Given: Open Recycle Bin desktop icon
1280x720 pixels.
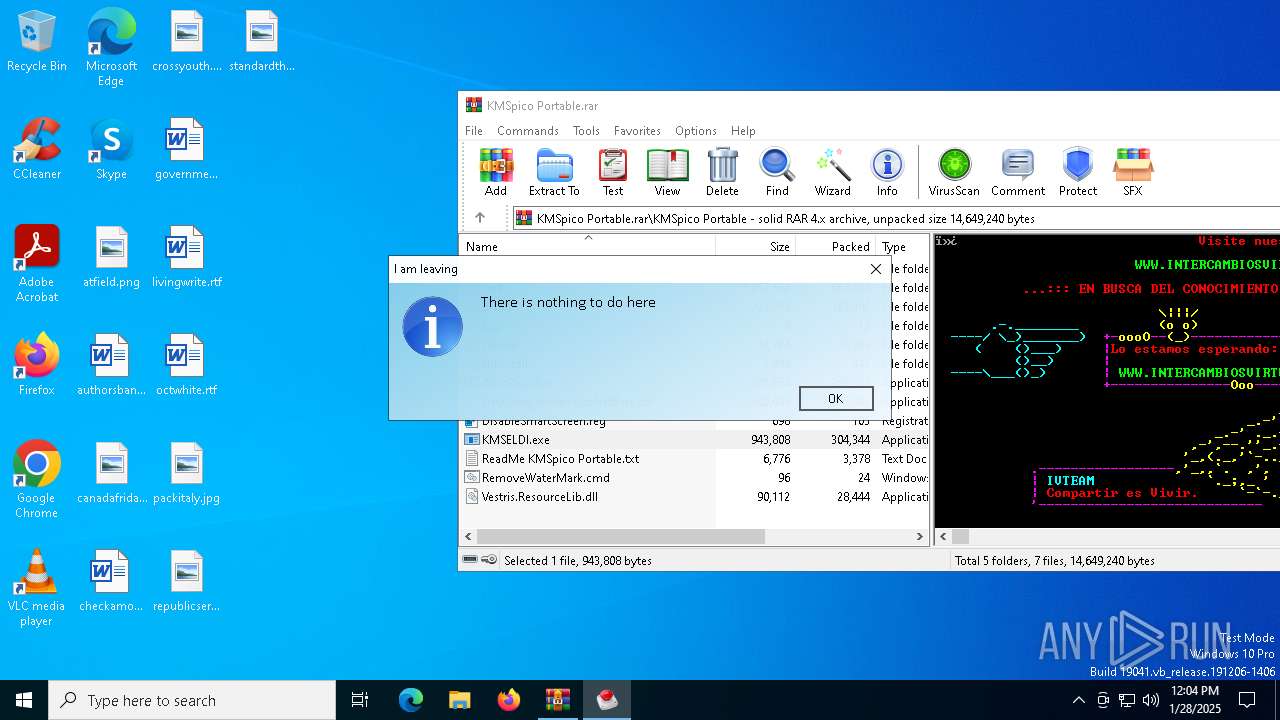Looking at the screenshot, I should click(37, 42).
